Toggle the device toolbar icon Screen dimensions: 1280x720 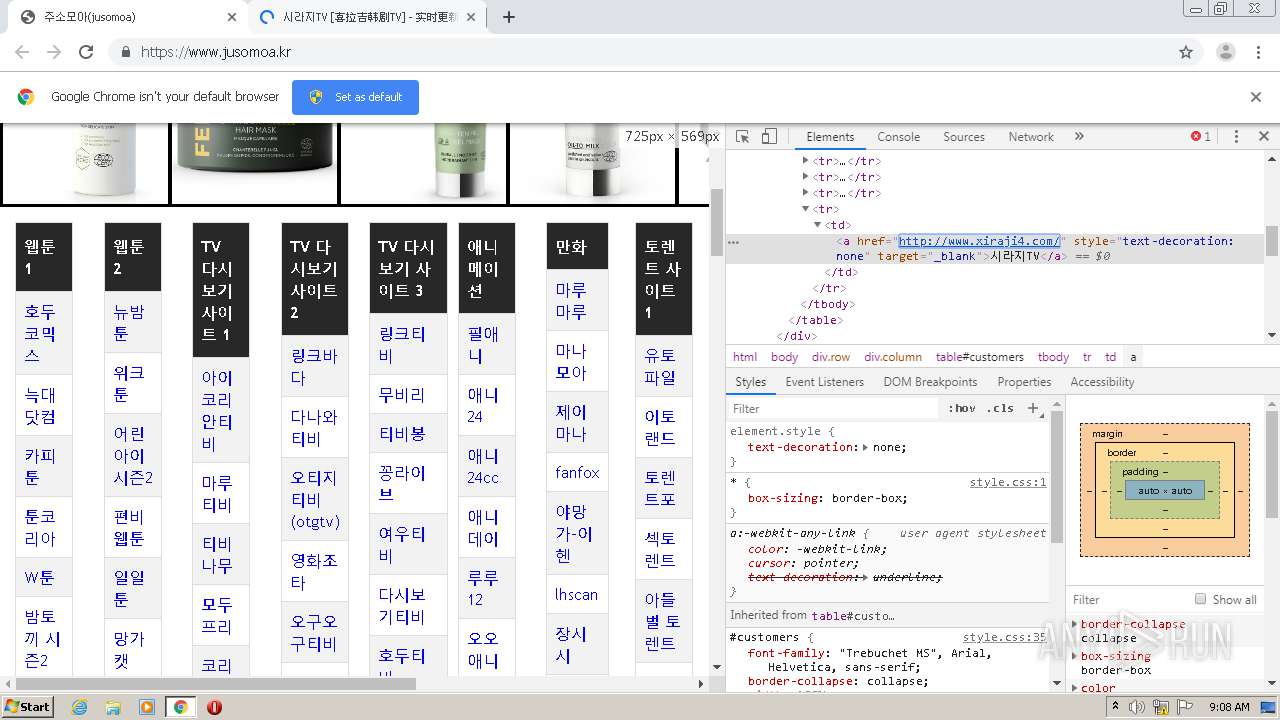769,137
